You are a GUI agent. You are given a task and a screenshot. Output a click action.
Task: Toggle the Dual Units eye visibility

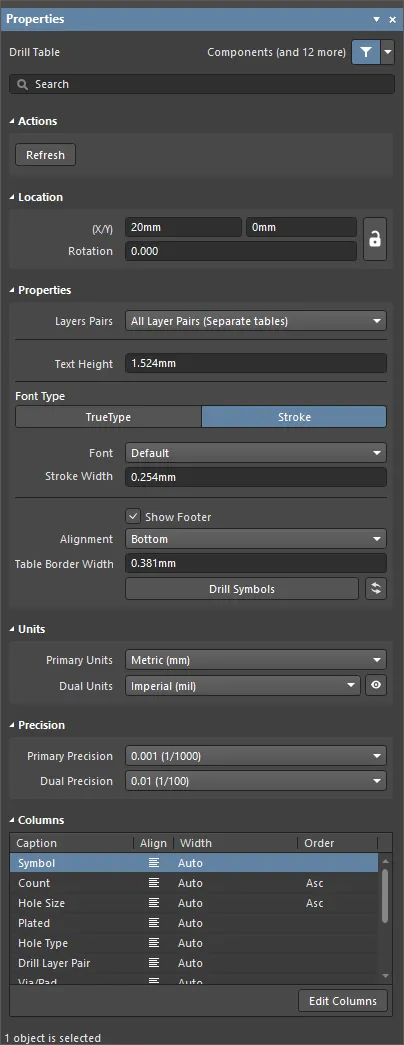coord(376,685)
